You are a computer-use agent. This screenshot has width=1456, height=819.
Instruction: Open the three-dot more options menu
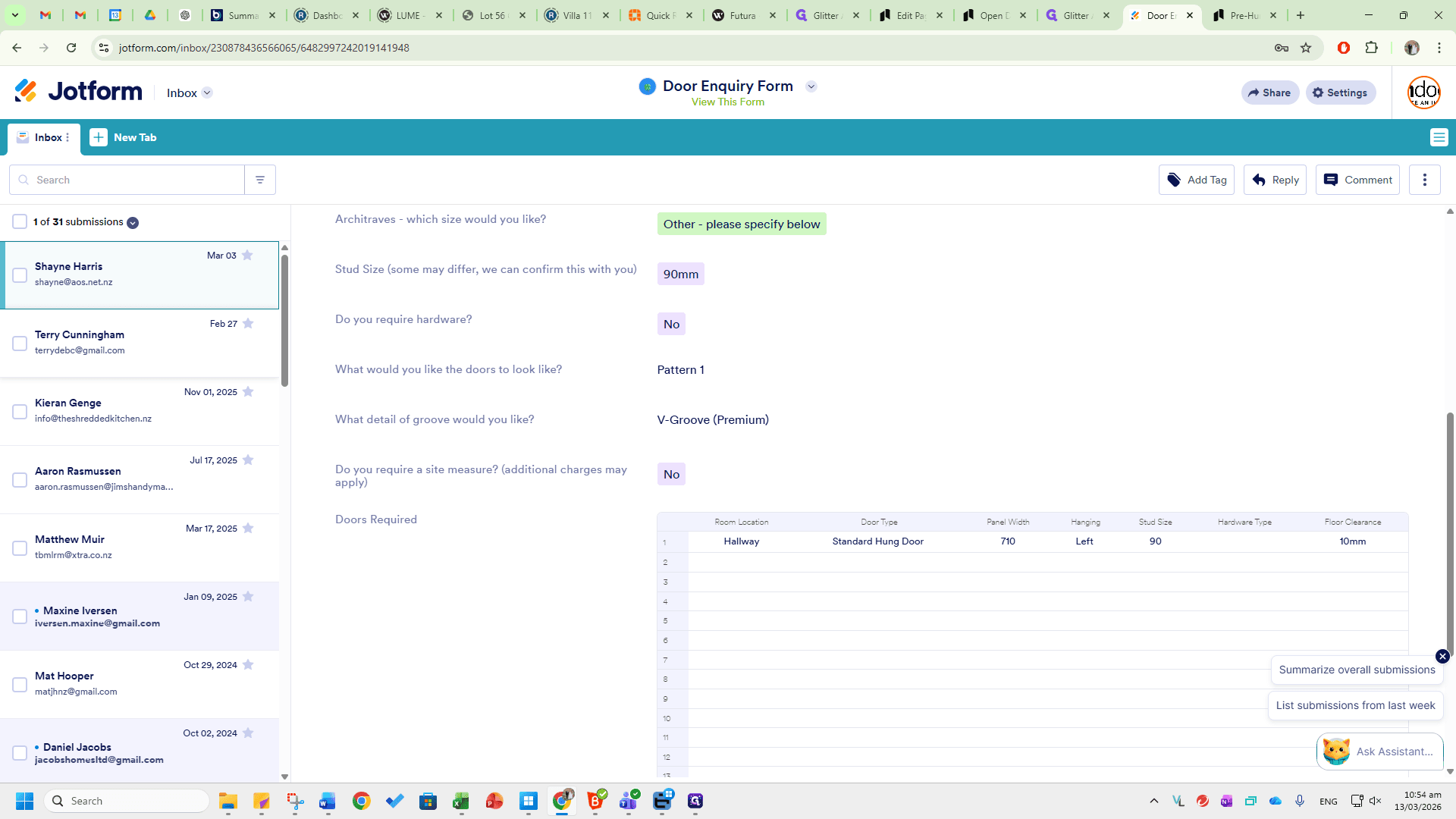pyautogui.click(x=1425, y=180)
